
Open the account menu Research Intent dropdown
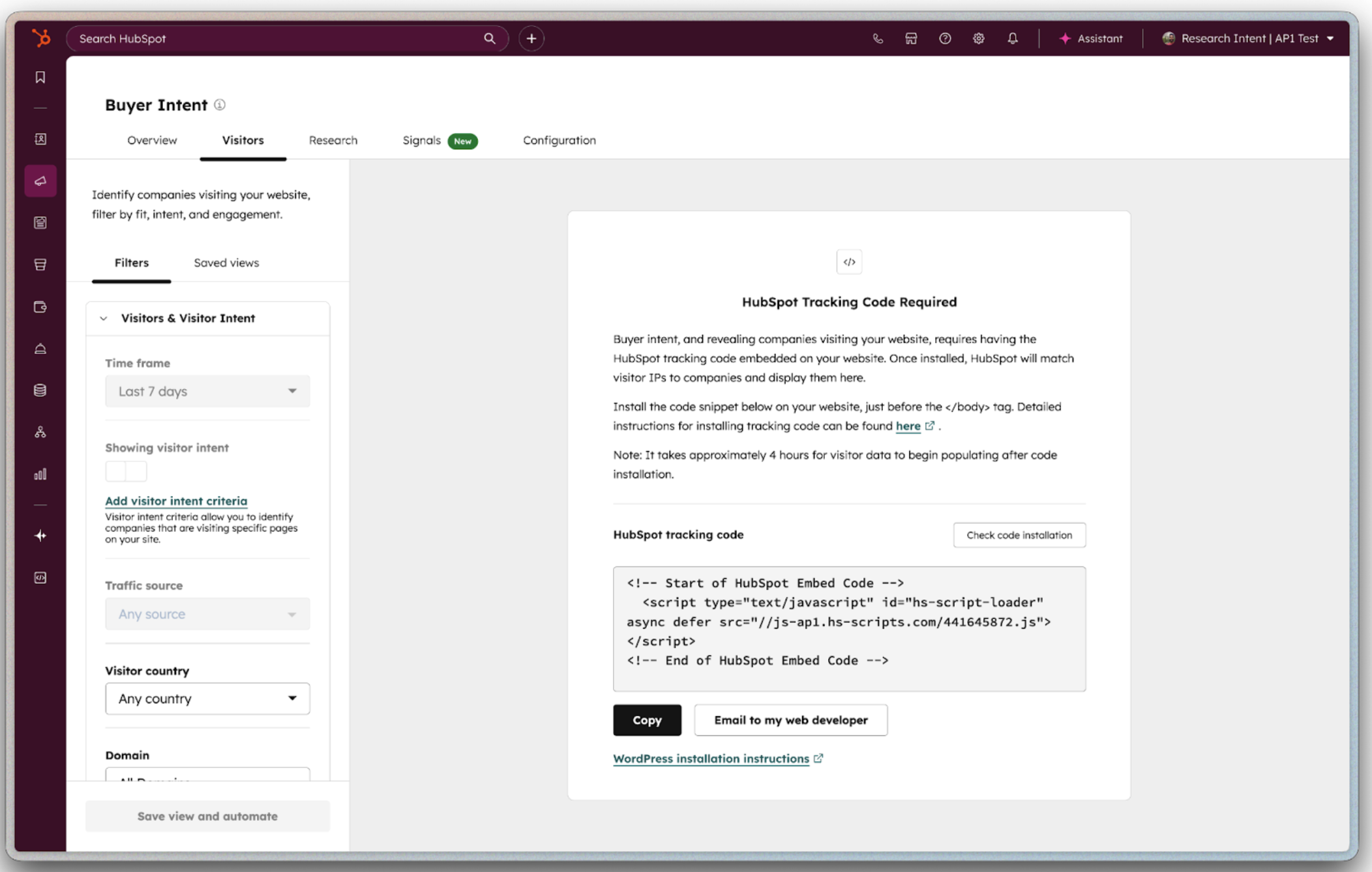(1249, 38)
